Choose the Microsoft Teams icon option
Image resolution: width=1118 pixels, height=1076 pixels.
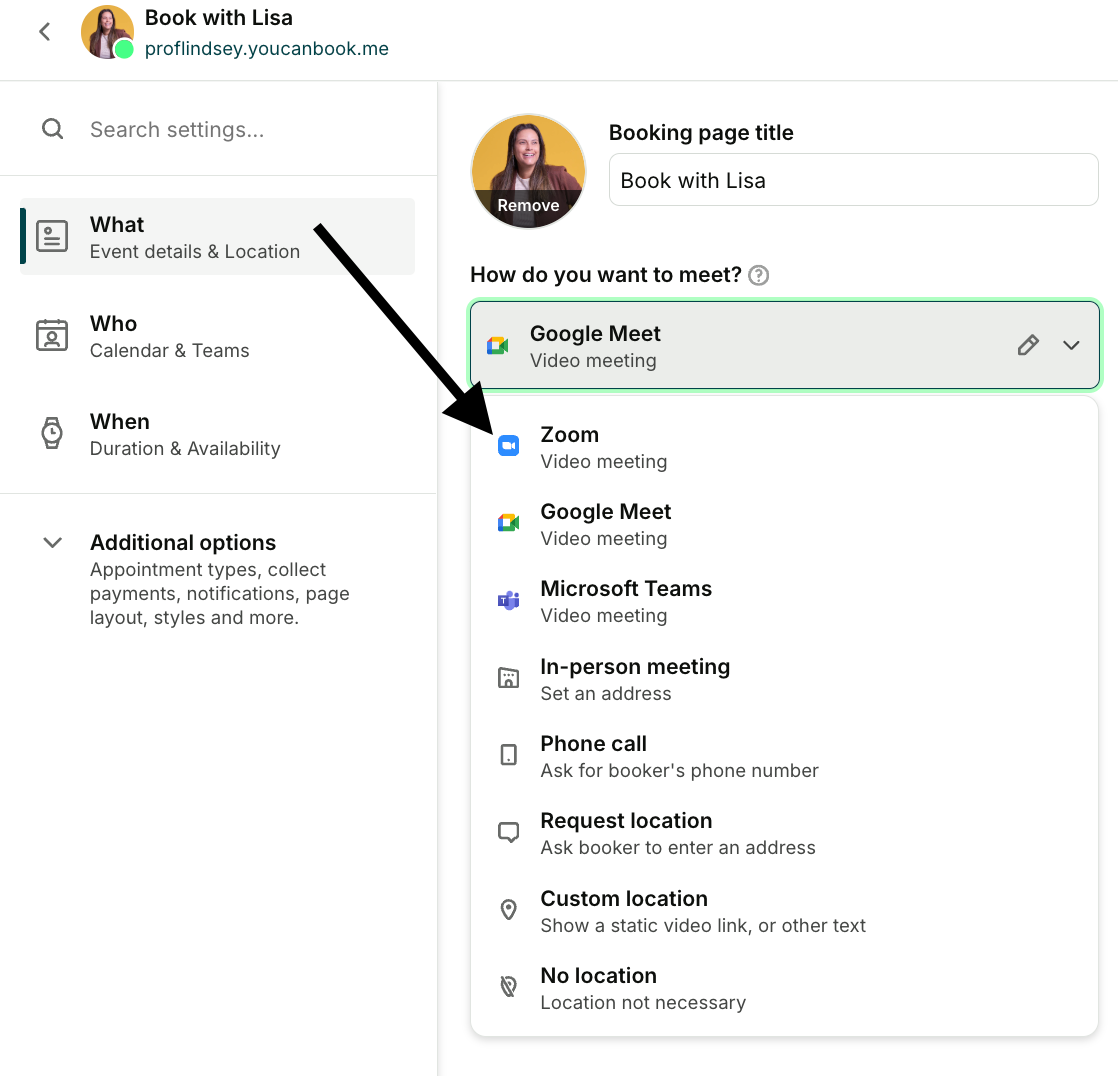(x=508, y=600)
